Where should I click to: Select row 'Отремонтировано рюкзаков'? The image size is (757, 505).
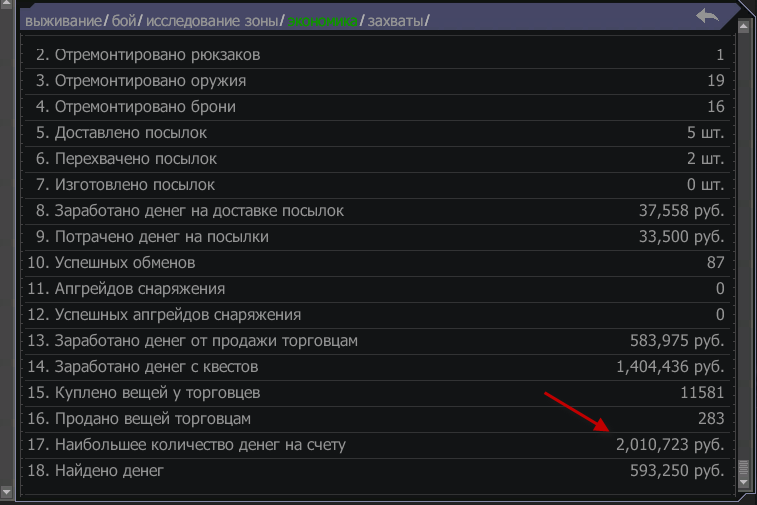coord(379,55)
